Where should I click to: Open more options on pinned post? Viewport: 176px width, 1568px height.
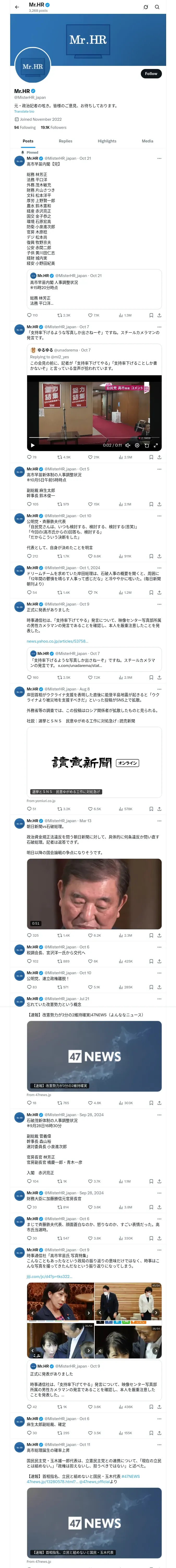click(x=159, y=158)
